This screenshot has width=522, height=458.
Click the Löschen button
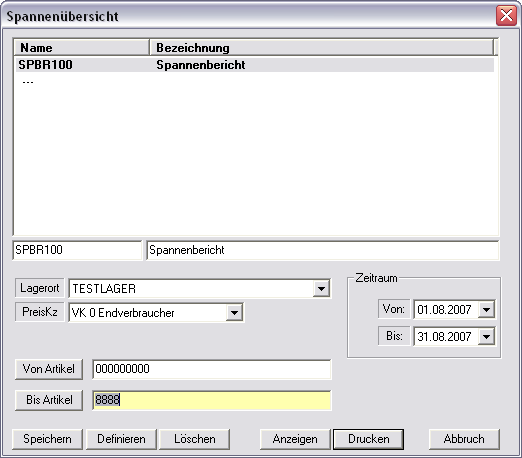195,439
